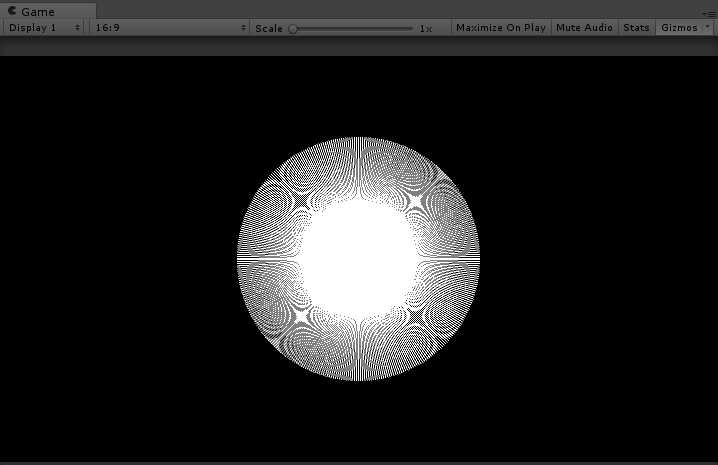
Task: Open the Game panel options menu icon
Action: [x=709, y=14]
